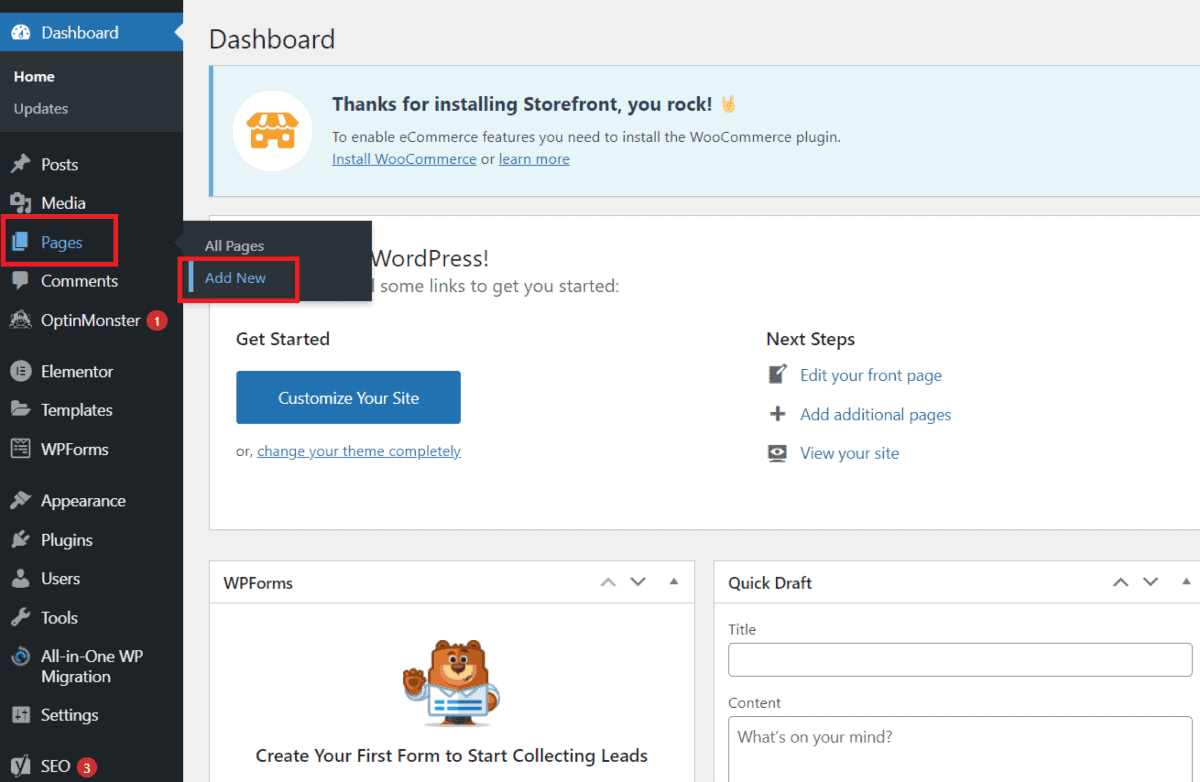Click the OptinMonster notification badge
The width and height of the screenshot is (1200, 782).
click(x=157, y=321)
